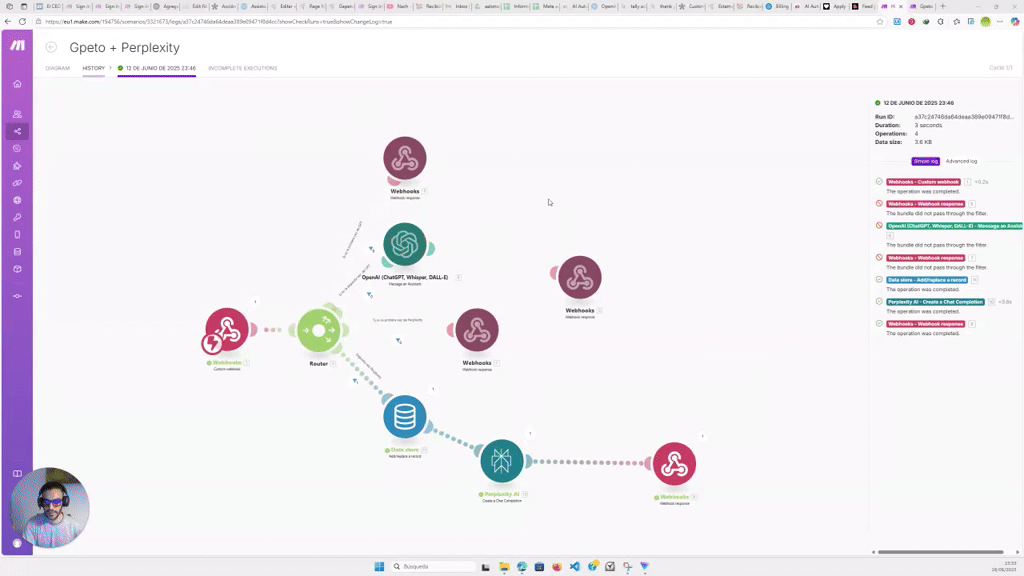Open the Team icon in the sidebar
The image size is (1024, 576).
[18, 114]
